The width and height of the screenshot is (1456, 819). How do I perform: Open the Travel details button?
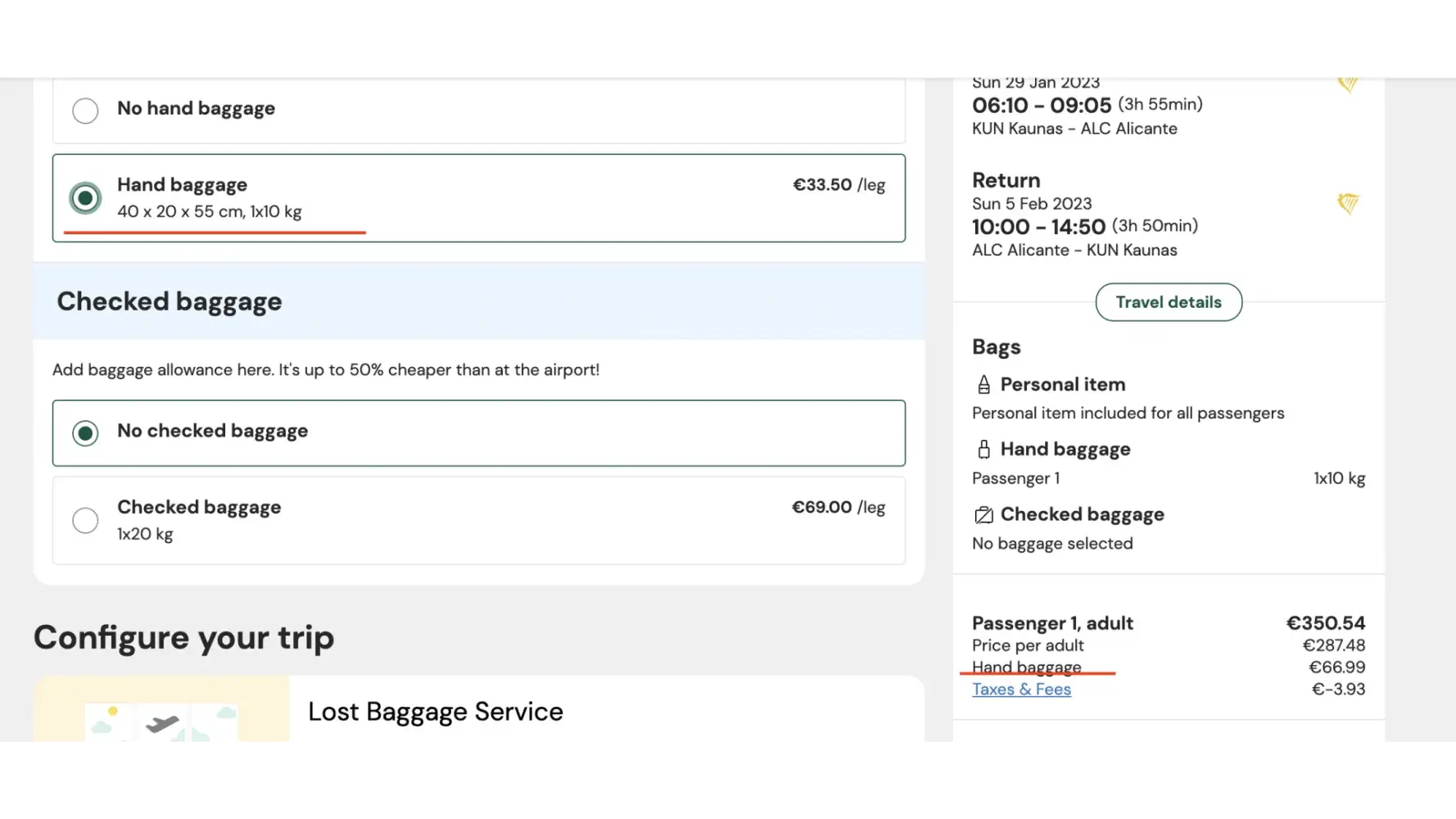click(x=1168, y=302)
